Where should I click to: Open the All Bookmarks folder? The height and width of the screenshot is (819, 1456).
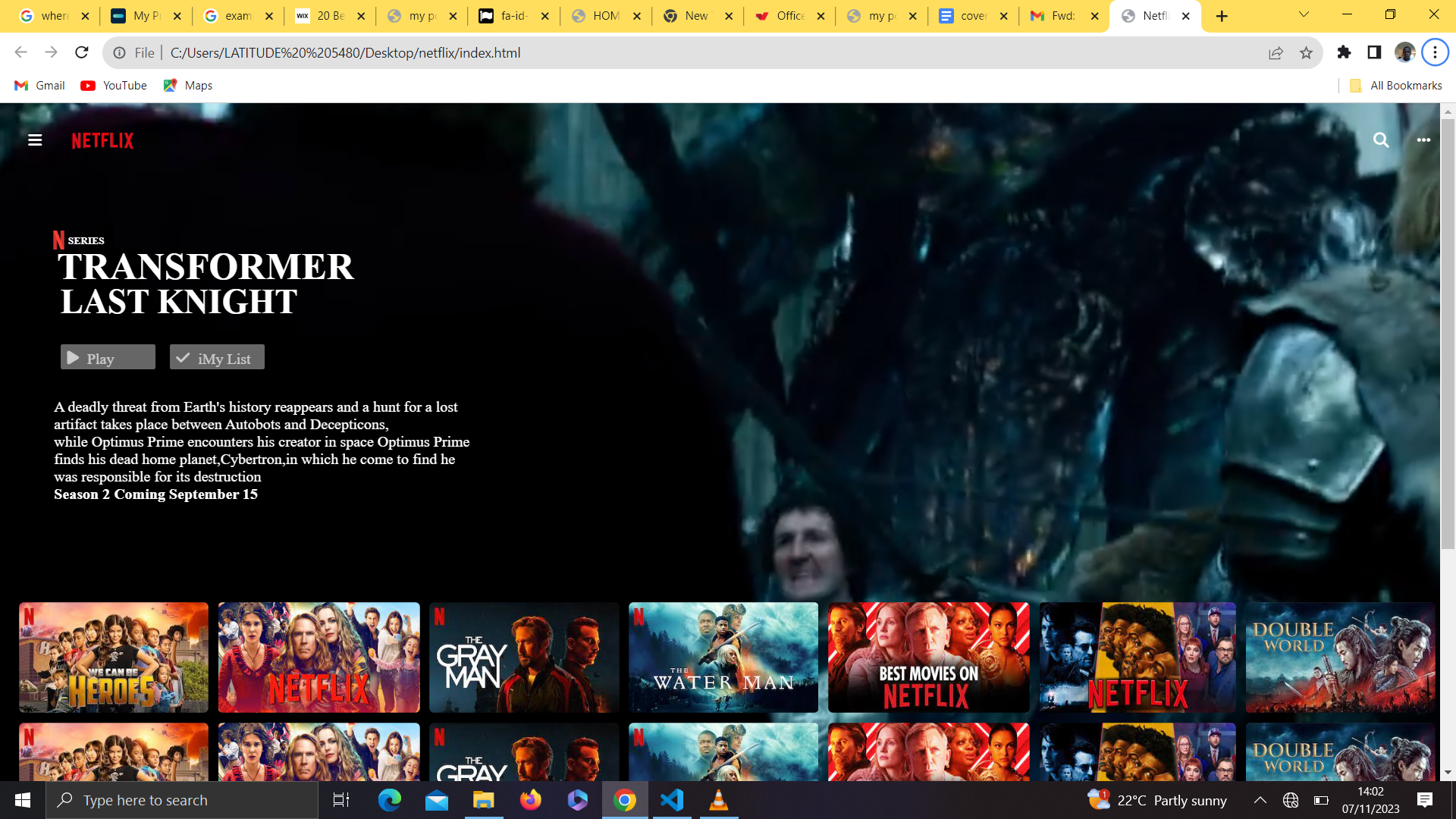(1396, 86)
